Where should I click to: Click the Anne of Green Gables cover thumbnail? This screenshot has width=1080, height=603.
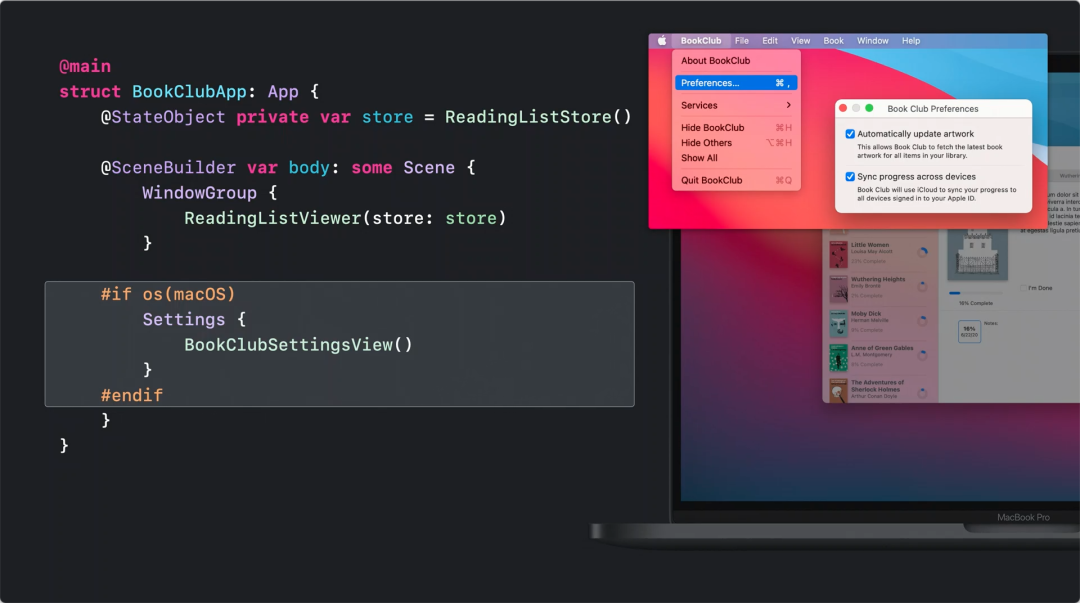pyautogui.click(x=838, y=357)
